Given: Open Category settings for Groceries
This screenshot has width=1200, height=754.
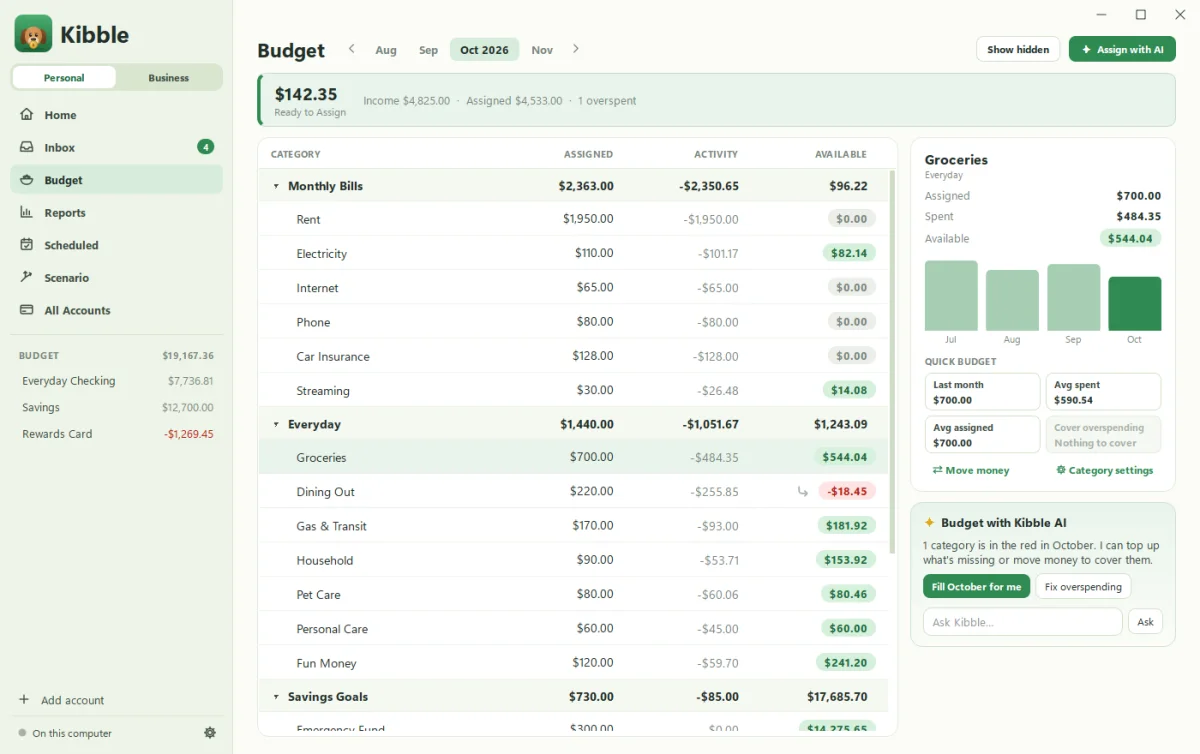Looking at the screenshot, I should [x=1104, y=470].
